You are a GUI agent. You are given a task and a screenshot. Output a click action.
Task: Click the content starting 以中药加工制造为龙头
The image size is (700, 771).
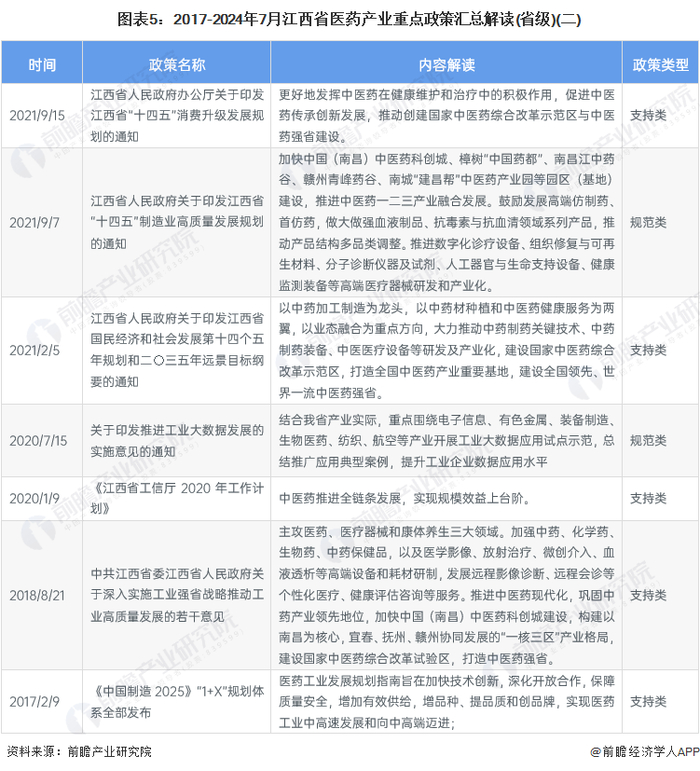pyautogui.click(x=446, y=350)
